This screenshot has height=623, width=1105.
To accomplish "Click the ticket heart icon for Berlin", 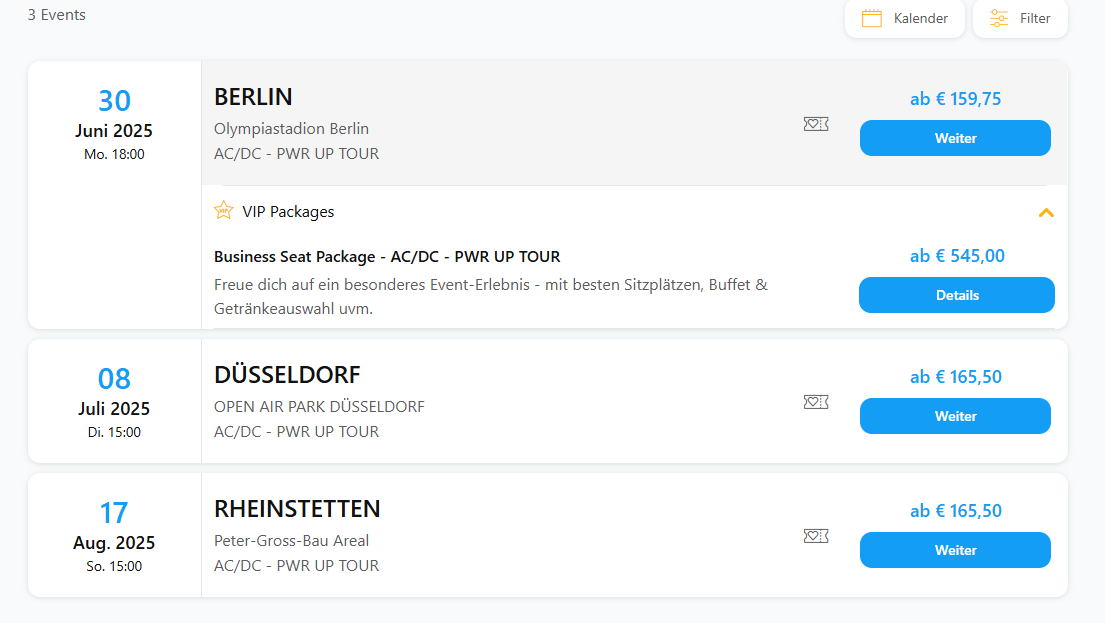I will 816,124.
